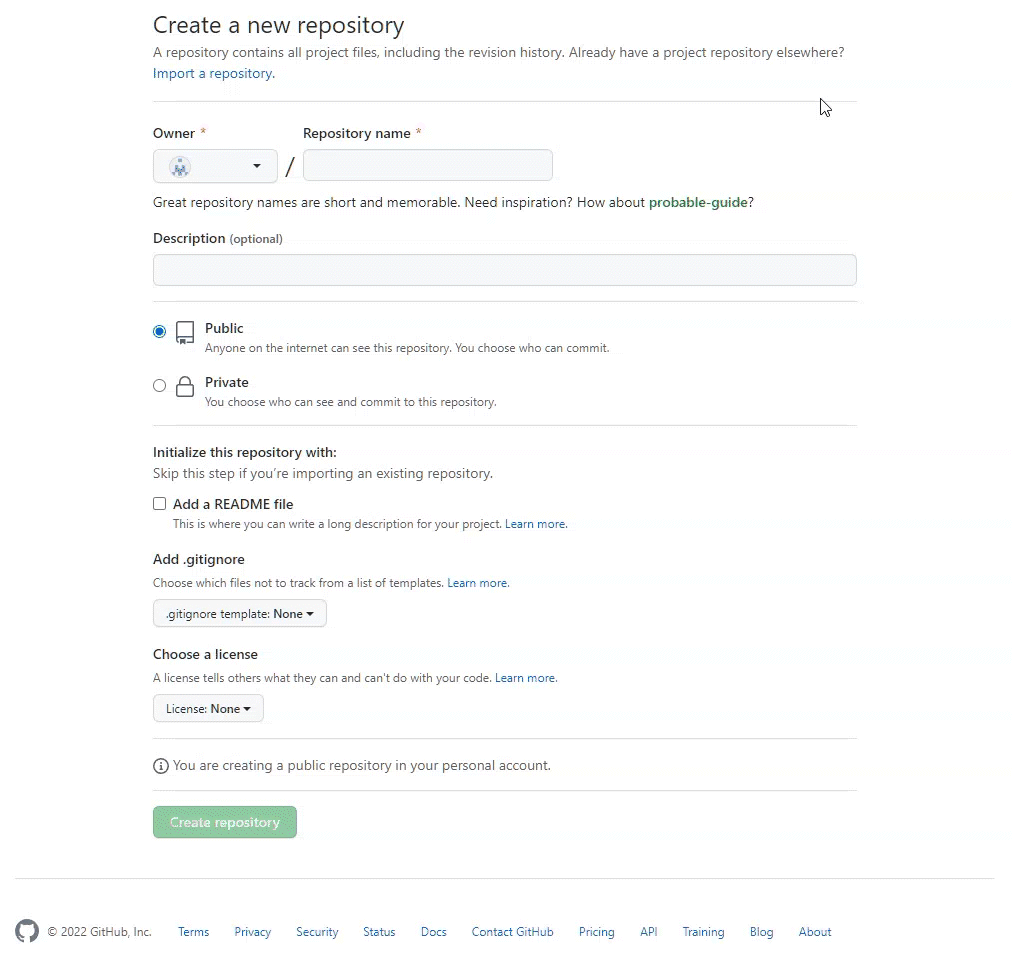This screenshot has height=954, width=1012.
Task: Click Learn more about gitignore templates
Action: [477, 582]
